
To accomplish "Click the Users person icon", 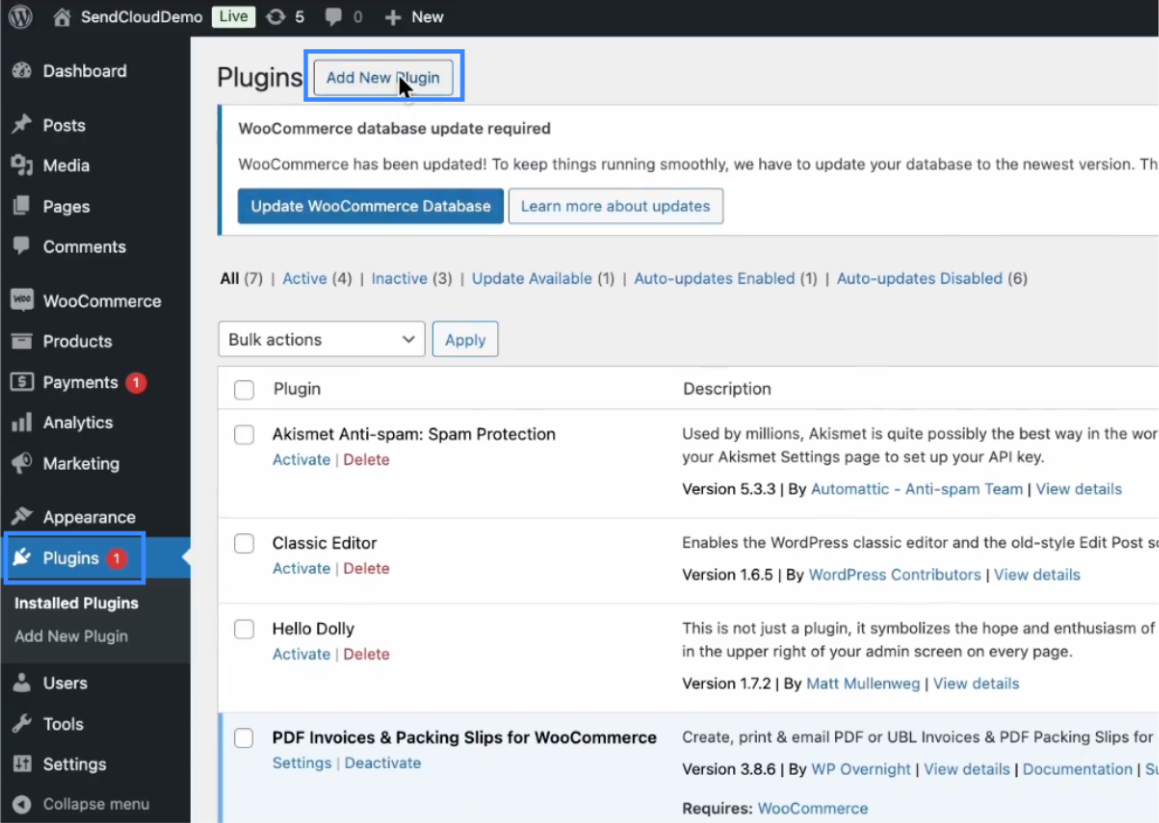I will click(22, 683).
